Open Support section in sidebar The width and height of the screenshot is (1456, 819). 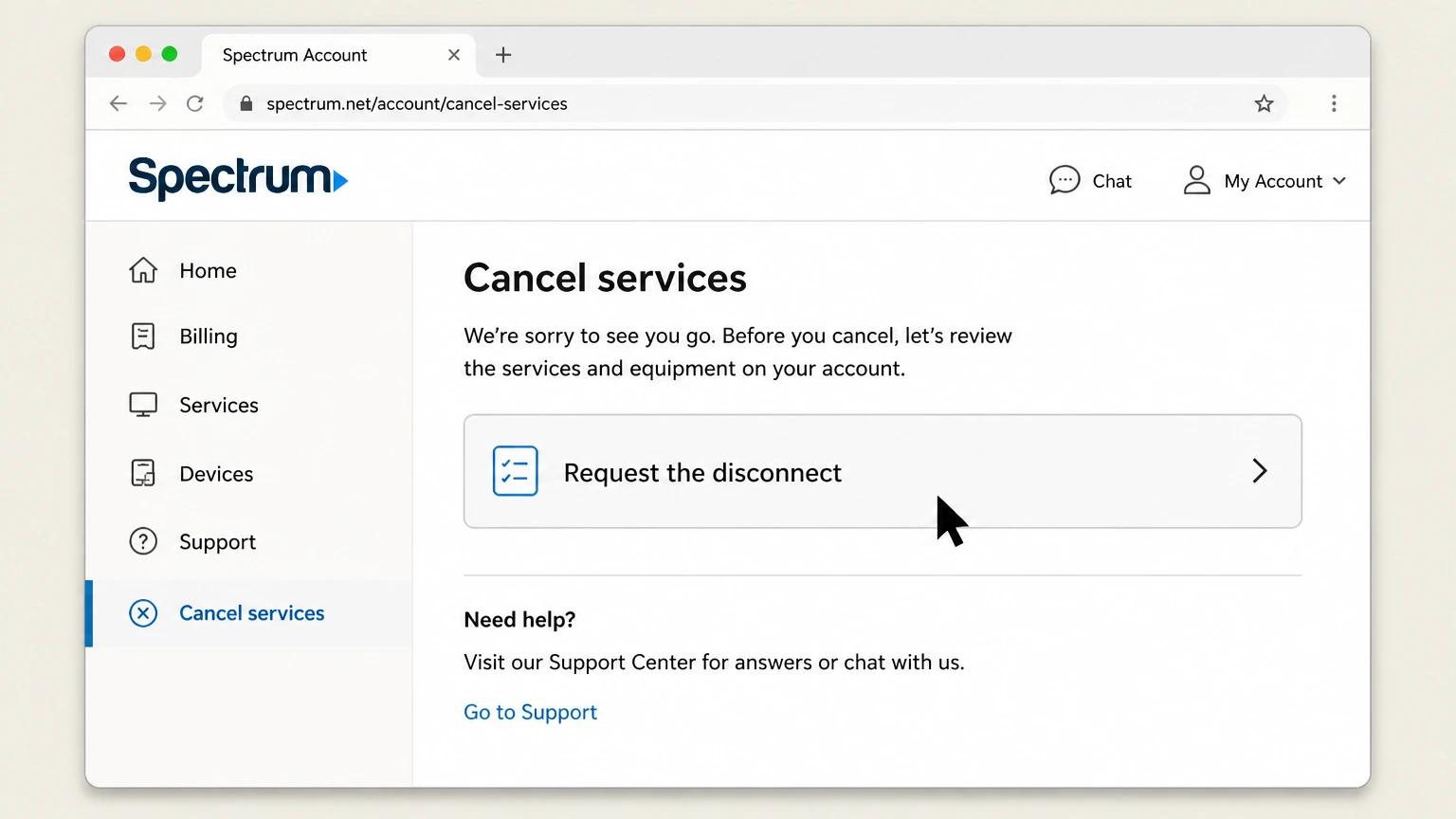[217, 542]
